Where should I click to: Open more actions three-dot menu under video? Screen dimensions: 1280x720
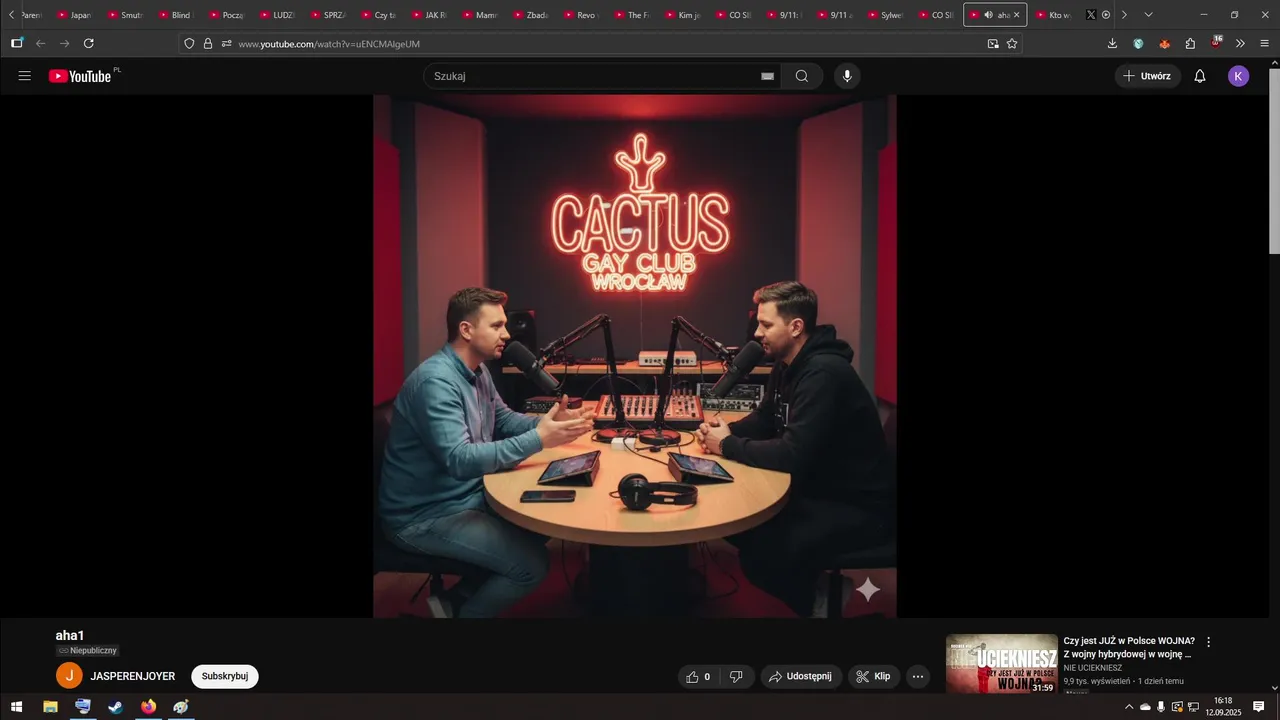click(x=918, y=677)
